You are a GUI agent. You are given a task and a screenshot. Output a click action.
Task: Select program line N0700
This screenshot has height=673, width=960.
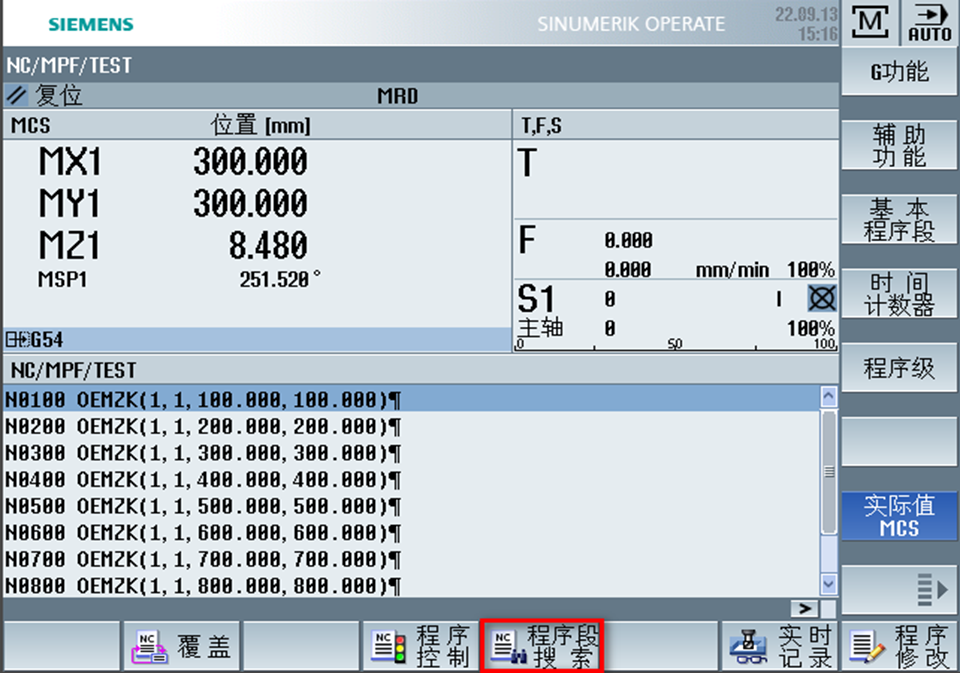[411, 559]
